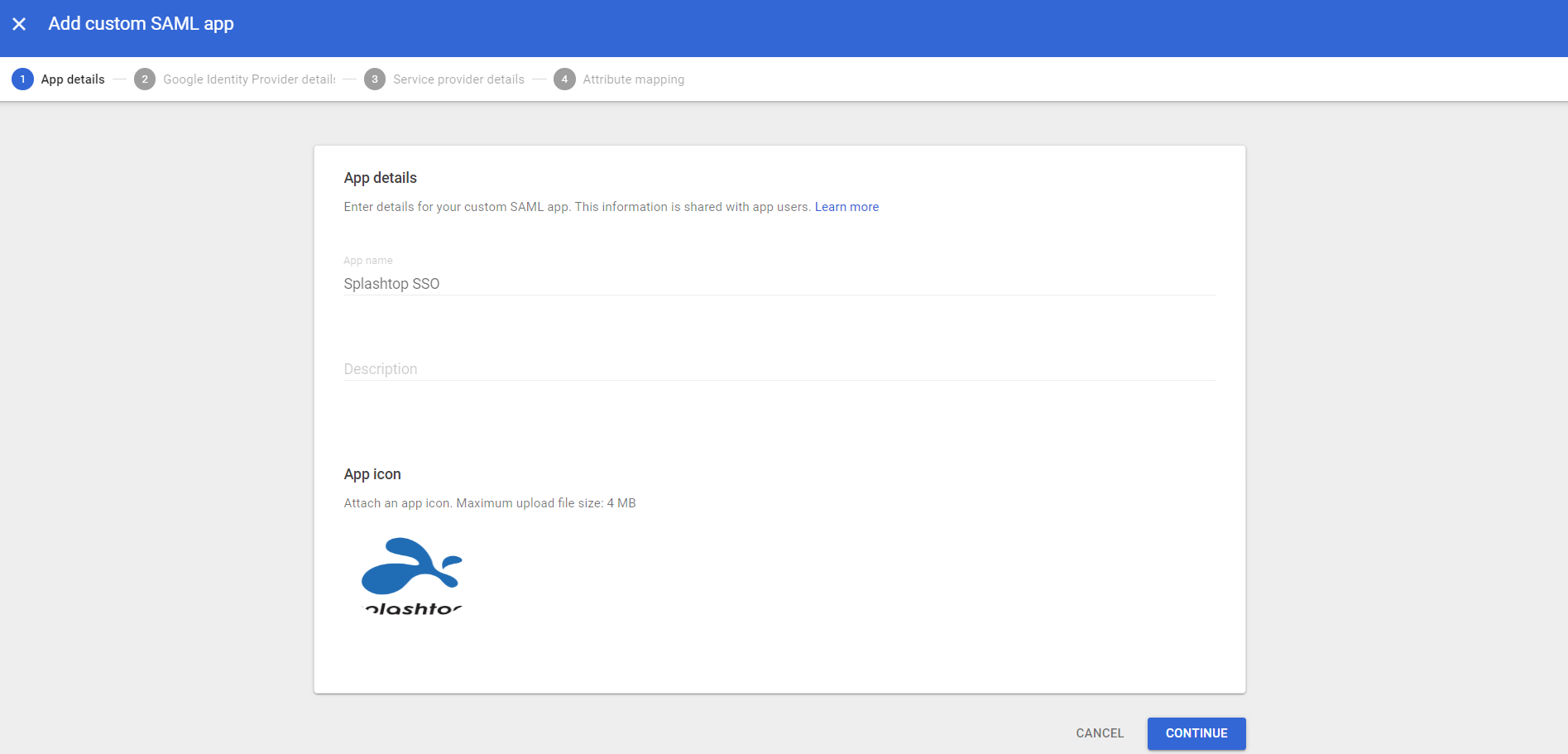Click the Cancel button

pos(1100,733)
